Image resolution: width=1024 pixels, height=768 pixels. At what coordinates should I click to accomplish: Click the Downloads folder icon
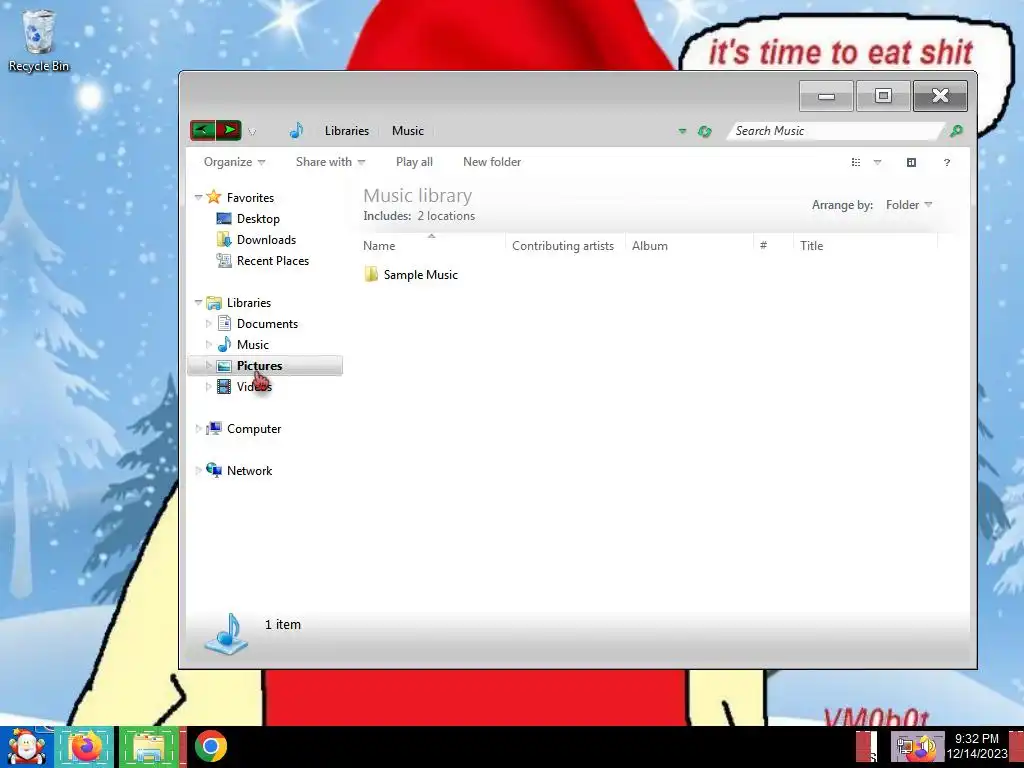pos(223,239)
